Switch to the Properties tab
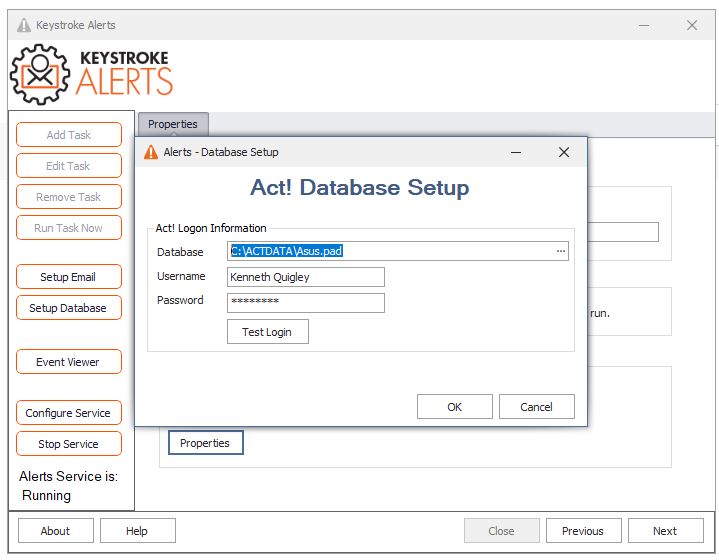The width and height of the screenshot is (719, 560). coord(173,124)
